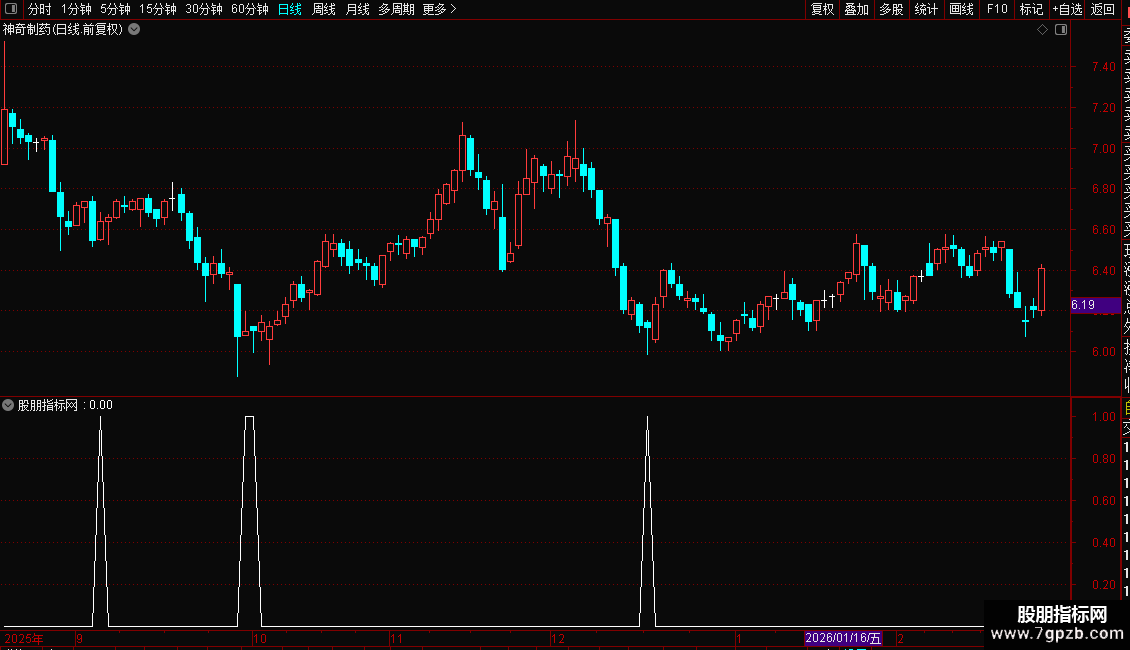
Task: Switch to 日线 daily chart
Action: pos(290,9)
